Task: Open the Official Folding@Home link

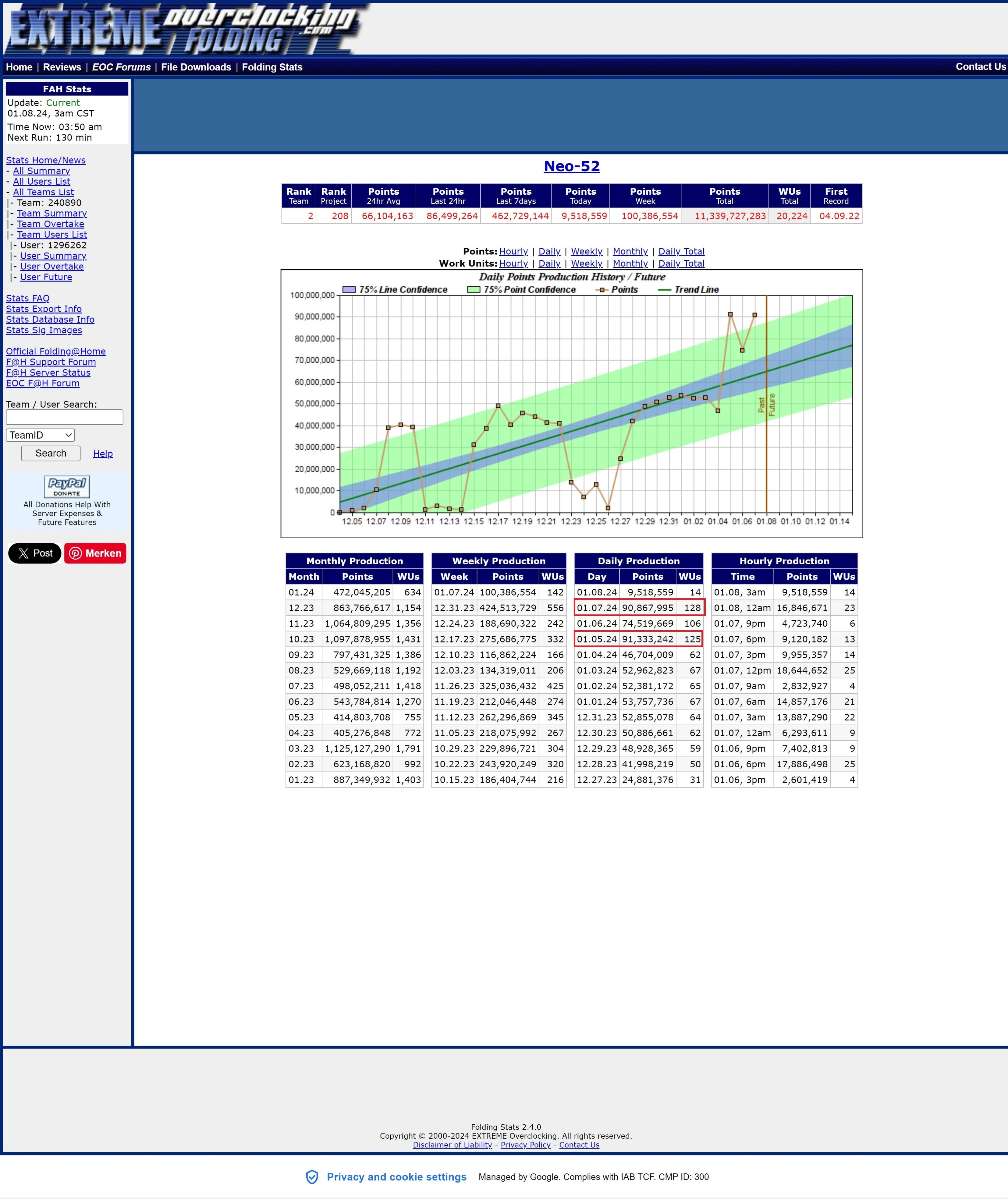Action: coord(56,351)
